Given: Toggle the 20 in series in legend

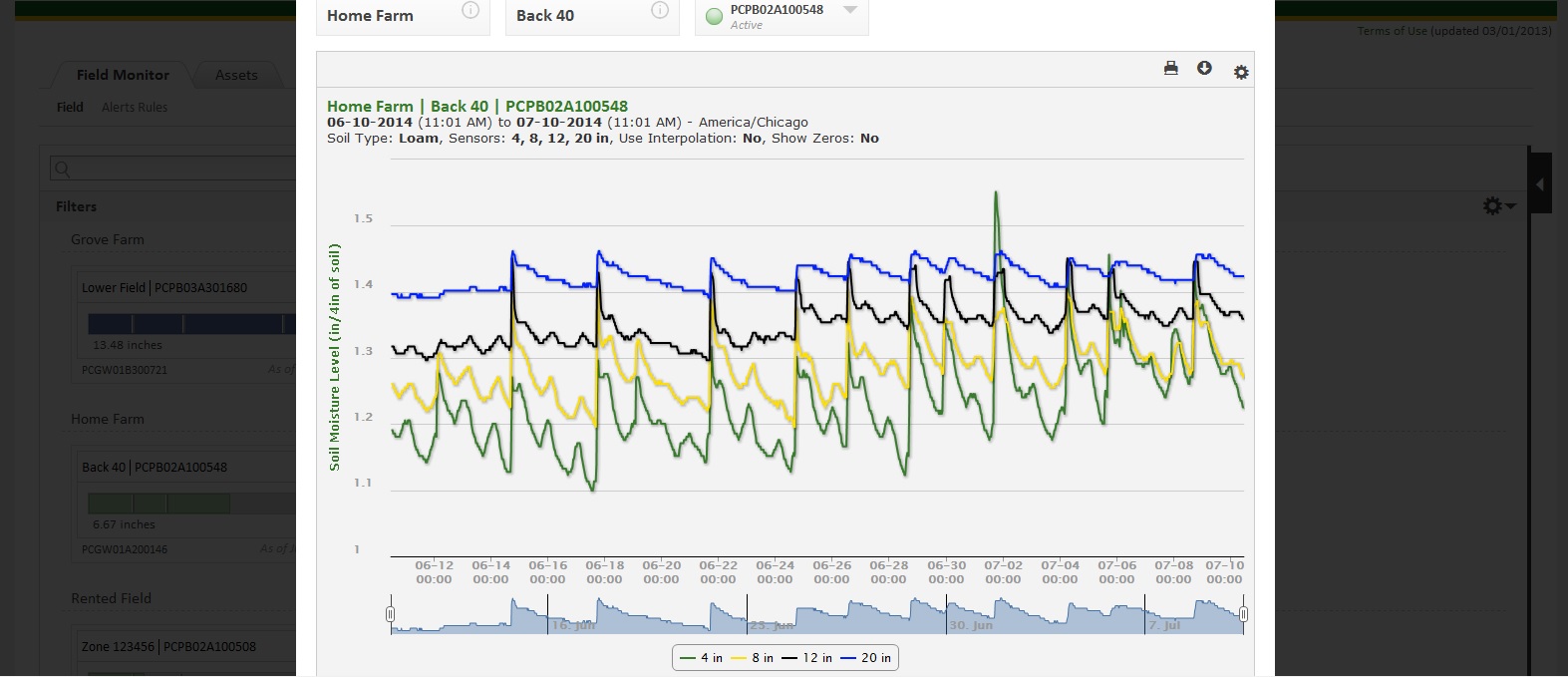Looking at the screenshot, I should click(x=866, y=658).
